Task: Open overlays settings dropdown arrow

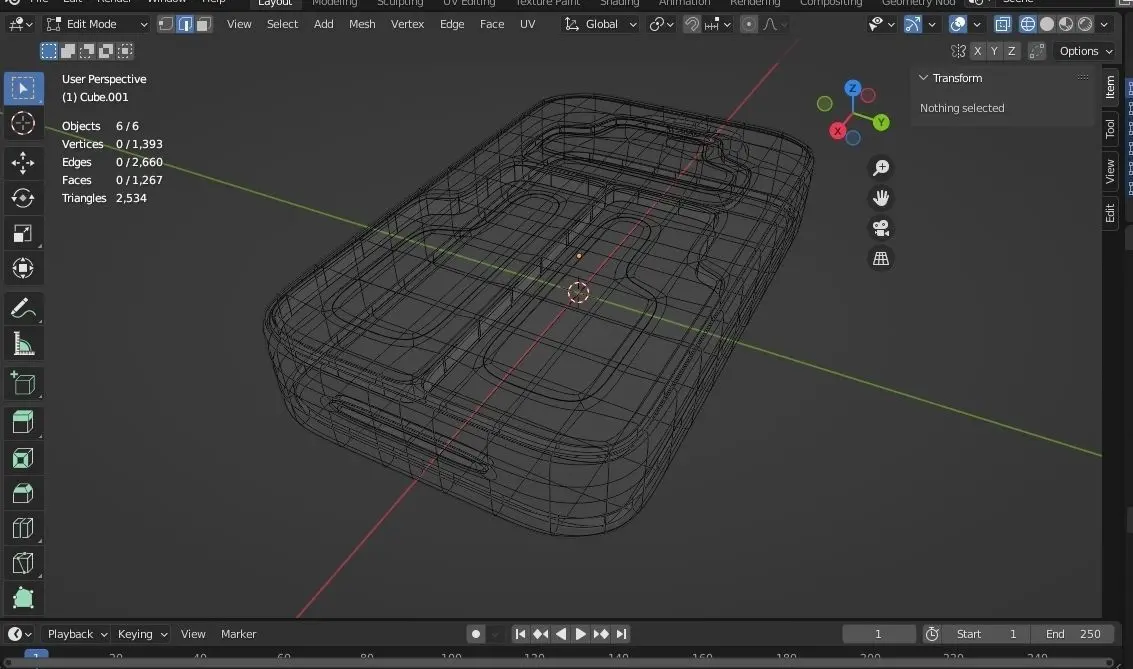Action: point(977,25)
